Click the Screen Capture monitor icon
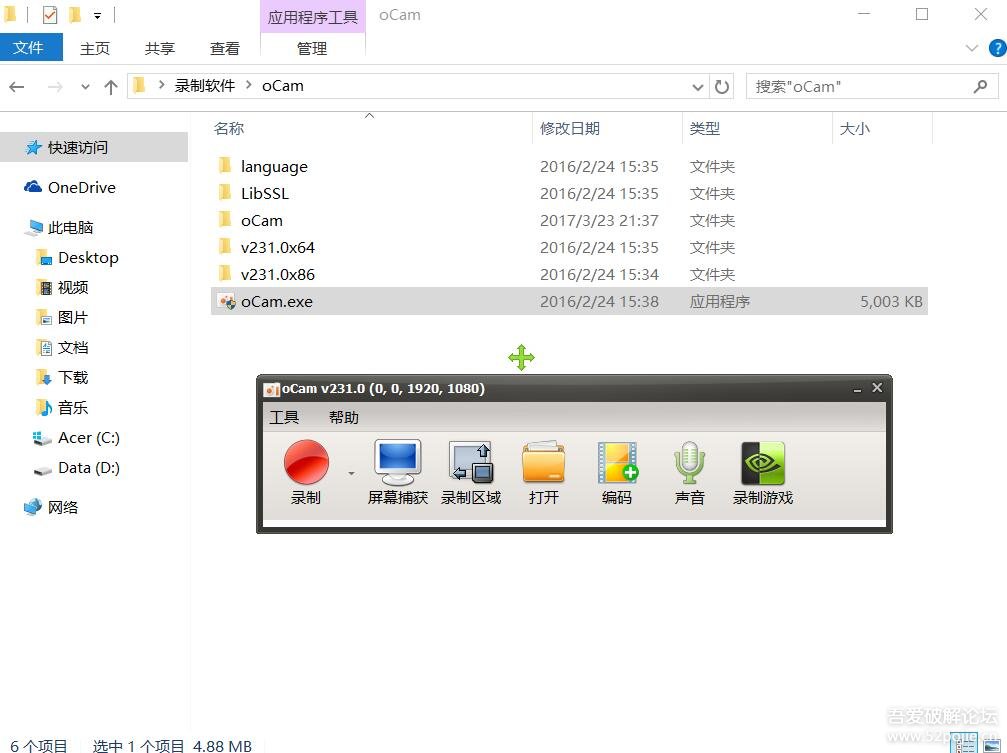The image size is (1007, 753). pyautogui.click(x=397, y=465)
